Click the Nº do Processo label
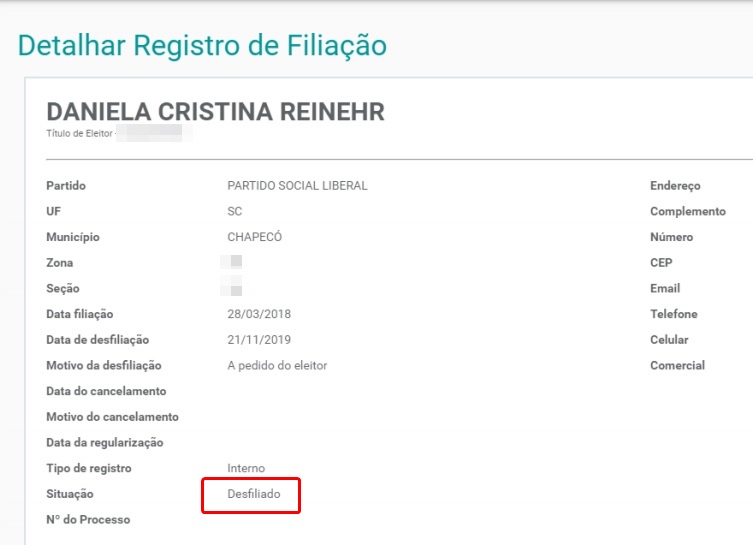 coord(88,520)
